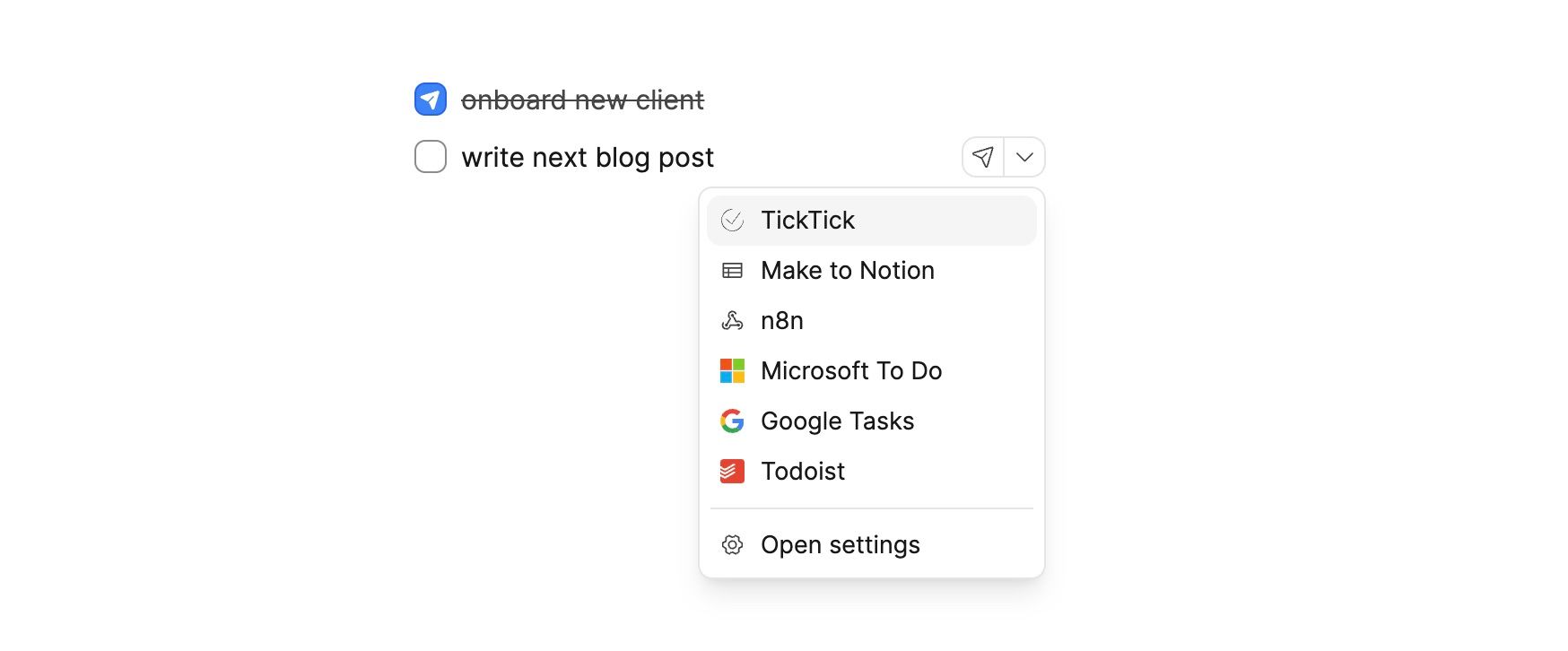Select the Microsoft To Do logo

point(732,370)
